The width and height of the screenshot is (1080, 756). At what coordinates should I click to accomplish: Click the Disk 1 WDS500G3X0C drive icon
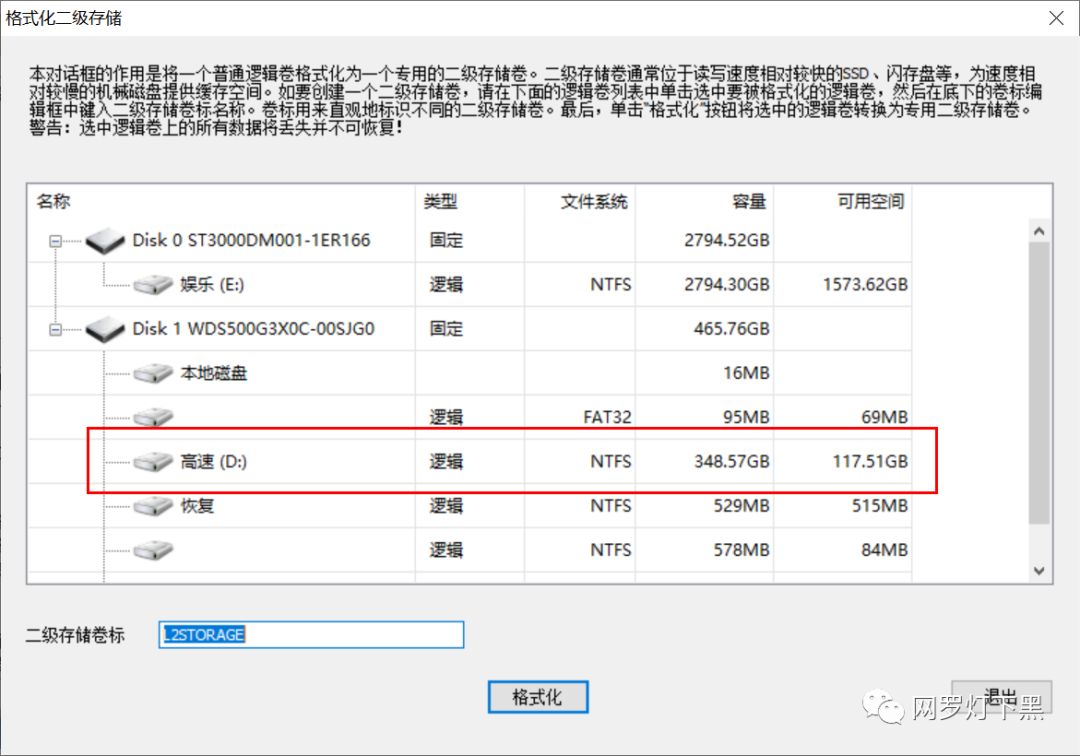[105, 329]
